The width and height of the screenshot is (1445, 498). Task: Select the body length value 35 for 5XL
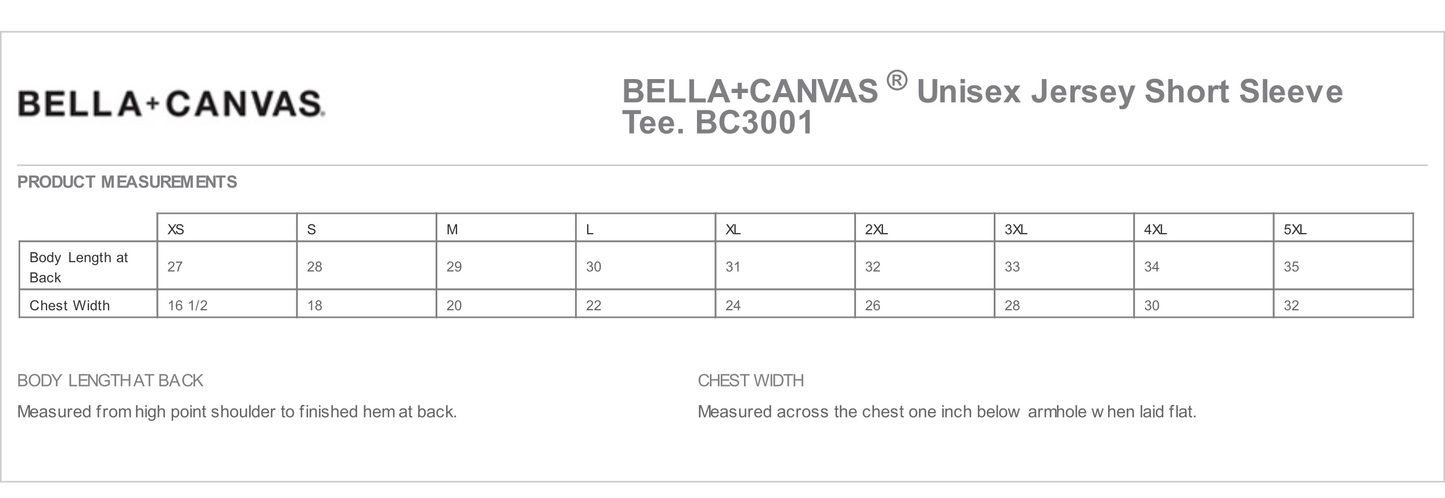[x=1292, y=267]
